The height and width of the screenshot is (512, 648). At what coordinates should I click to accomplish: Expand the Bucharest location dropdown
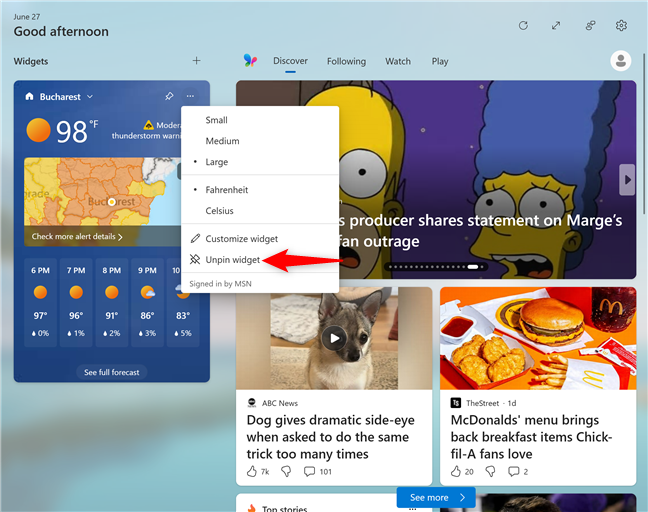(90, 97)
